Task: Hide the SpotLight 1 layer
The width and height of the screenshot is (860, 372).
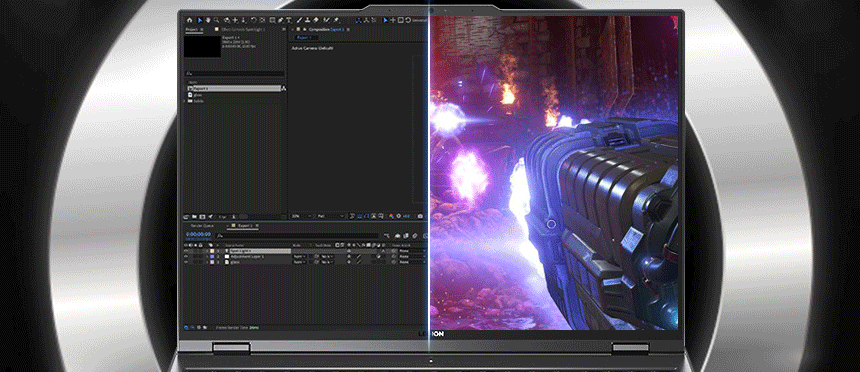Action: pyautogui.click(x=186, y=251)
